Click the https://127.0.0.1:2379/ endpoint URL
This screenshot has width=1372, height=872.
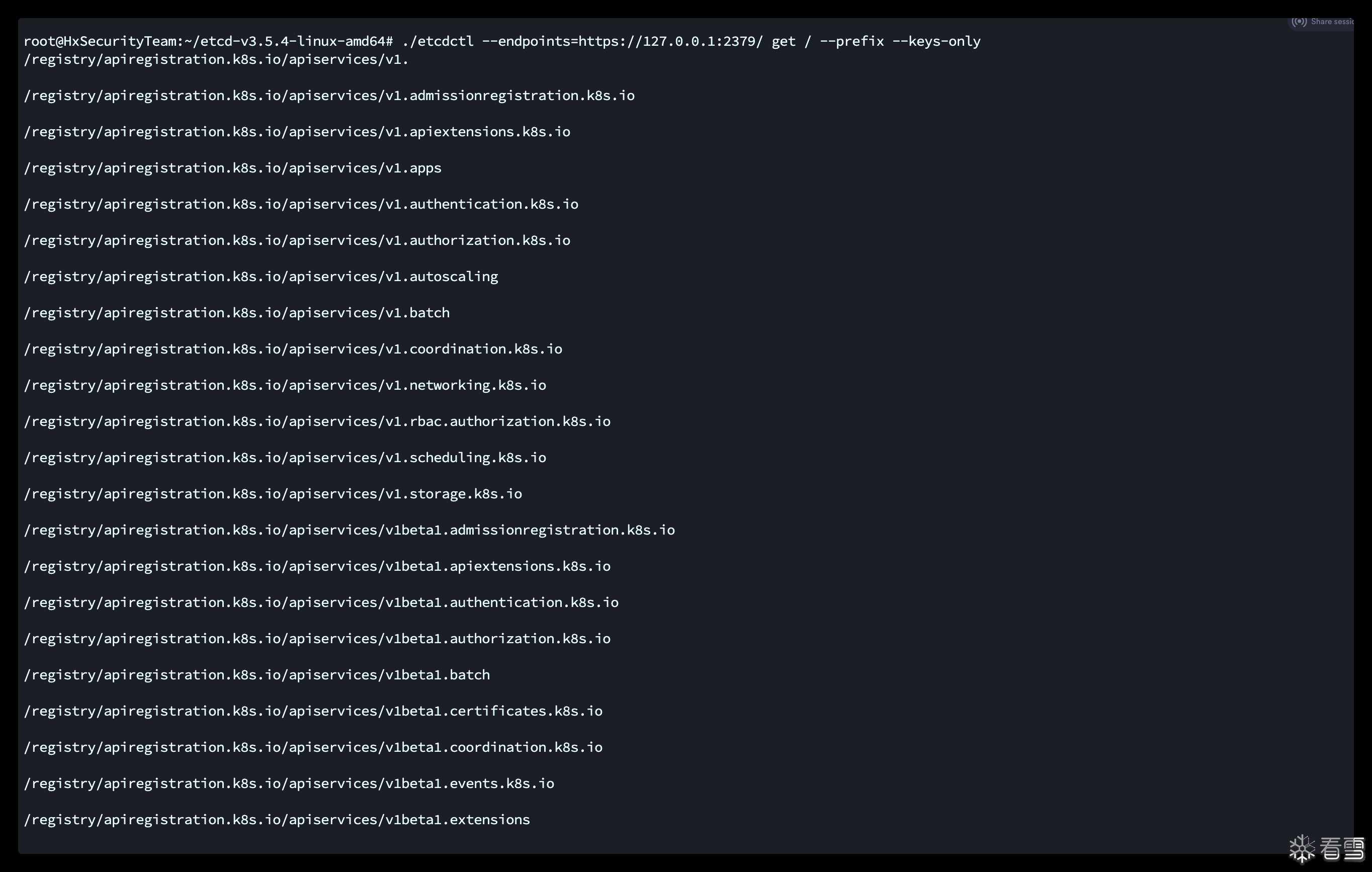click(x=670, y=41)
